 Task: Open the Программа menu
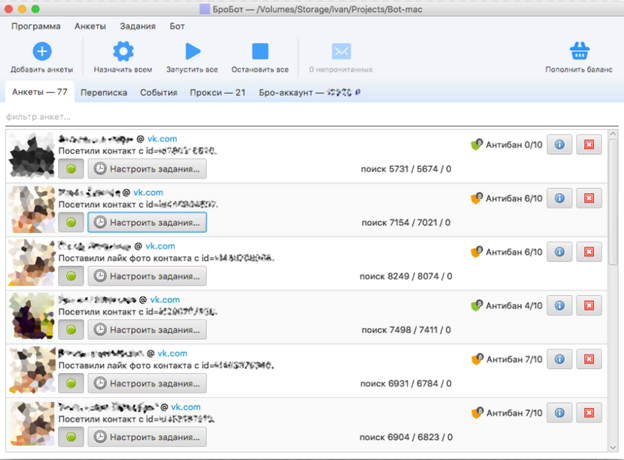click(x=36, y=26)
